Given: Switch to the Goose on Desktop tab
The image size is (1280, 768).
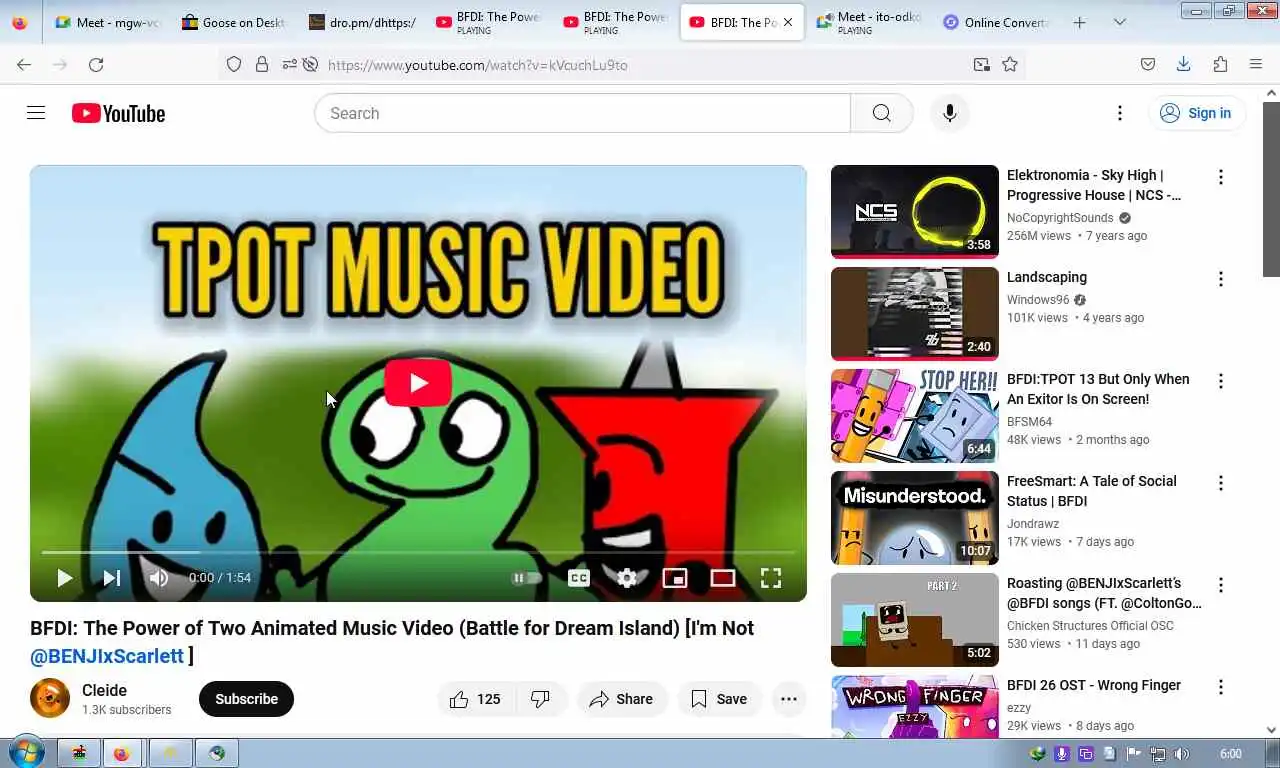Looking at the screenshot, I should pos(234,22).
